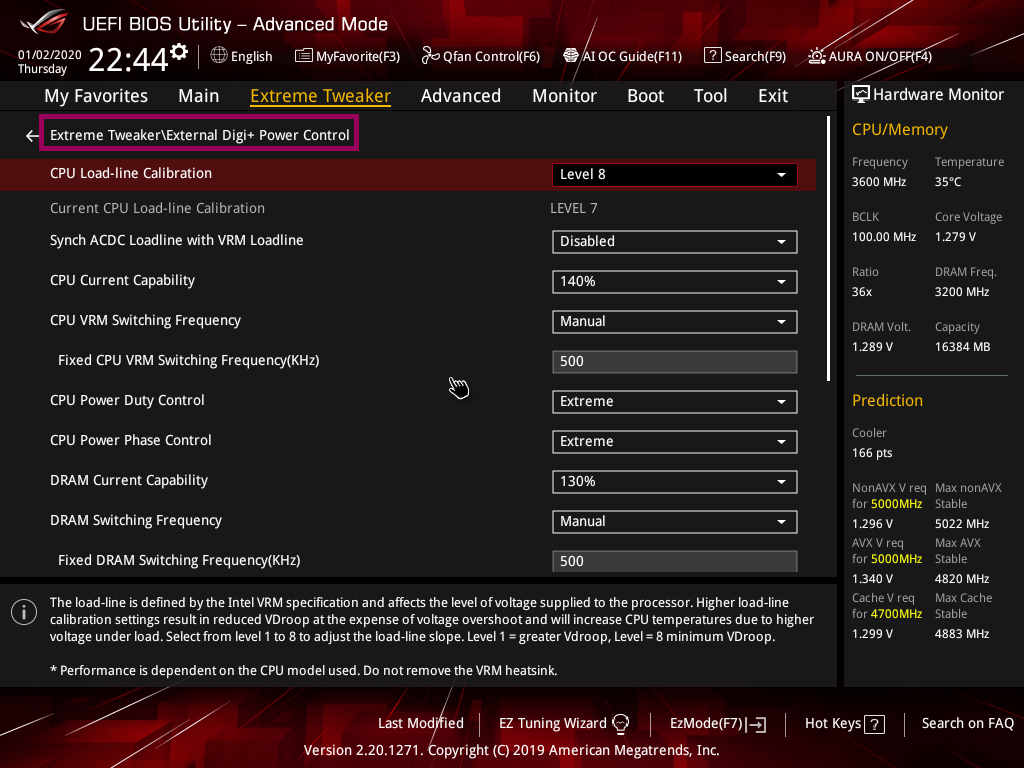Open the Exit tab
Image resolution: width=1024 pixels, height=768 pixels.
coord(773,96)
